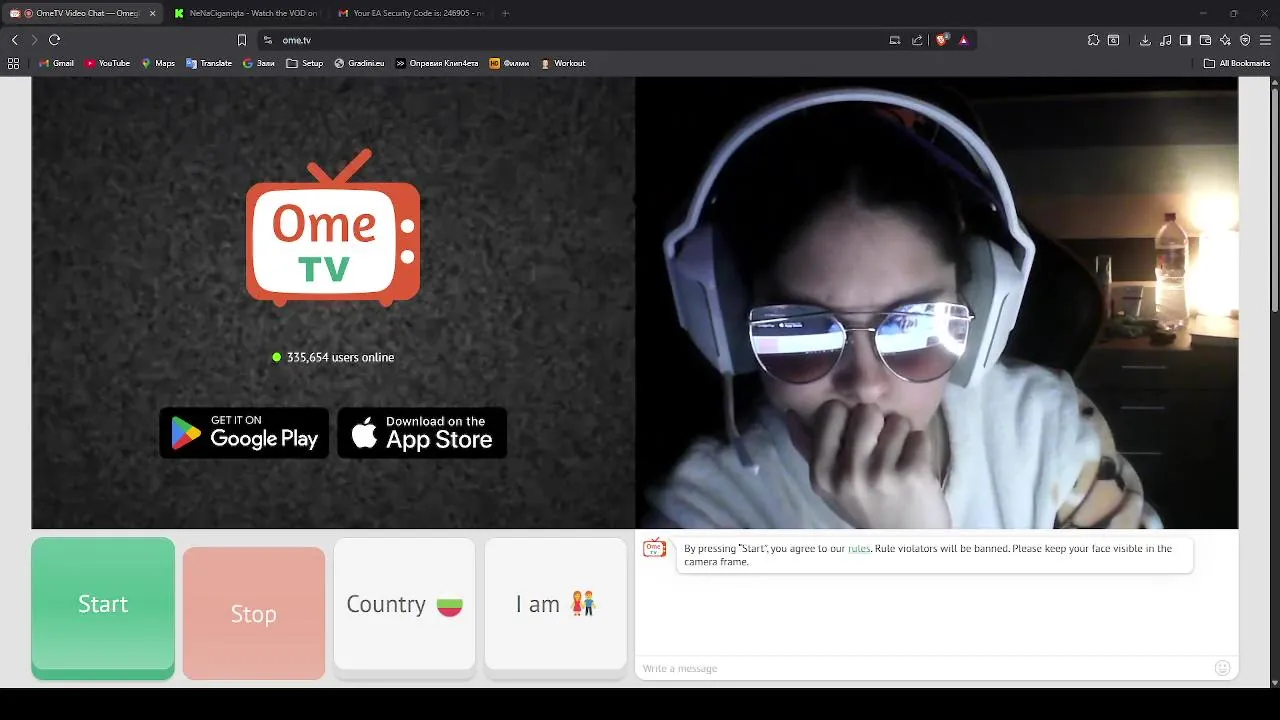Screen dimensions: 1280x720
Task: Open the browser main hamburger menu
Action: [1265, 40]
